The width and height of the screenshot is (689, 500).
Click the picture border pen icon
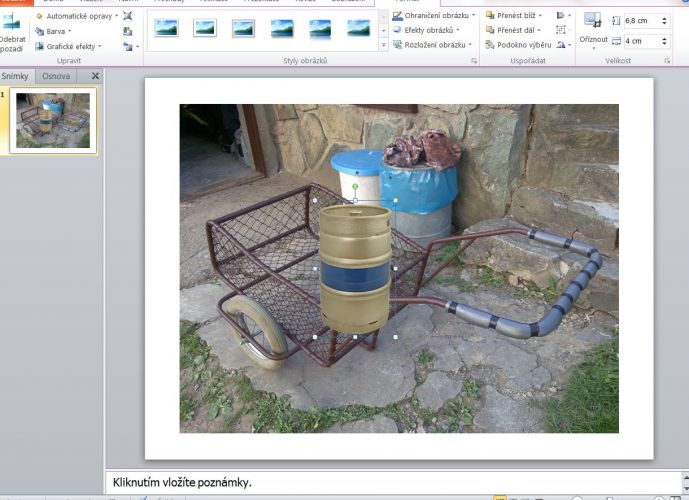coord(397,15)
